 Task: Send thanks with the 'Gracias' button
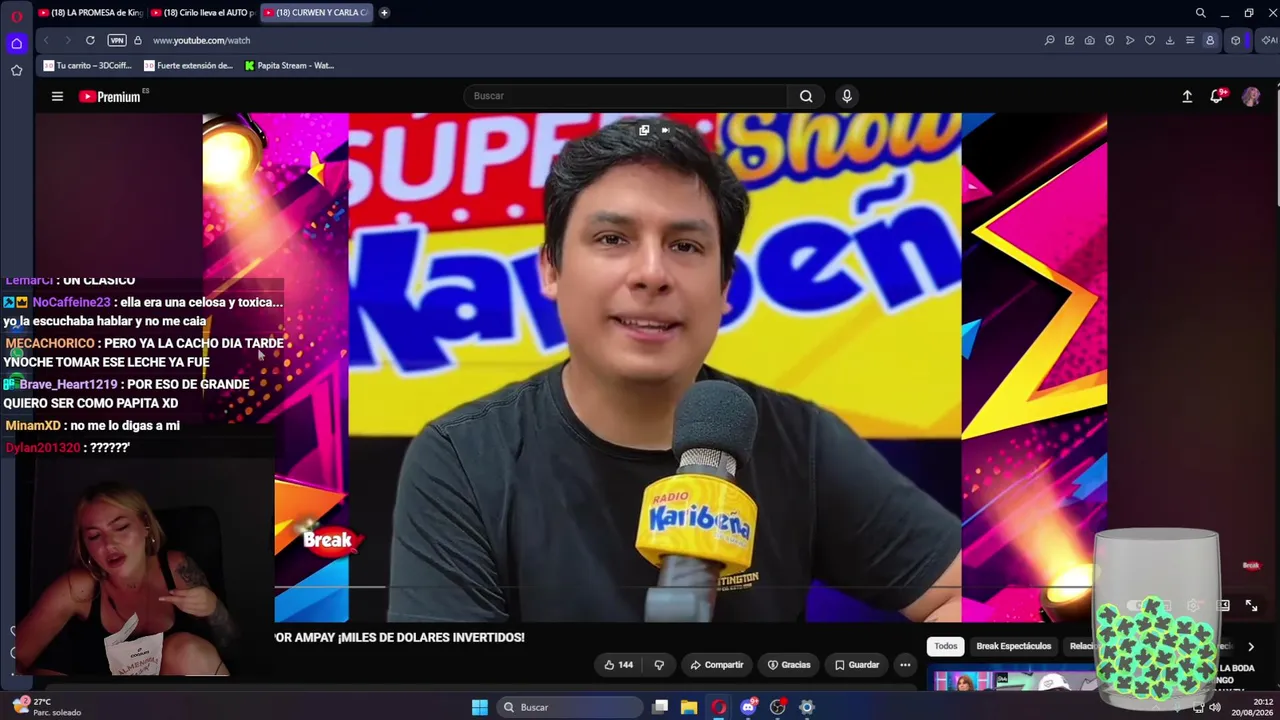click(x=789, y=665)
